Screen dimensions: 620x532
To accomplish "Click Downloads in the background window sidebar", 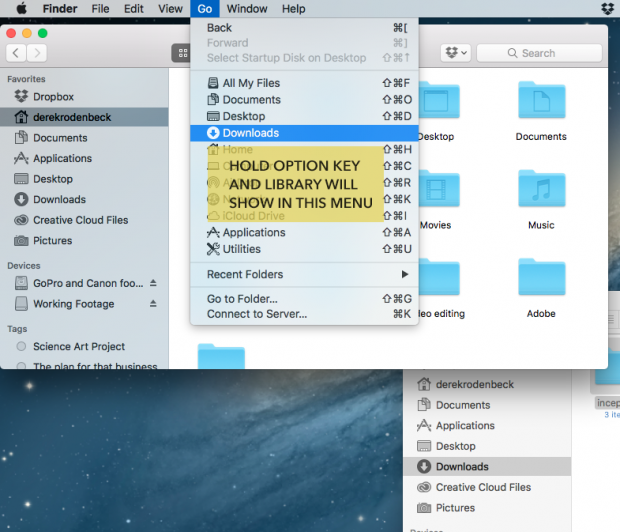I will pyautogui.click(x=487, y=467).
